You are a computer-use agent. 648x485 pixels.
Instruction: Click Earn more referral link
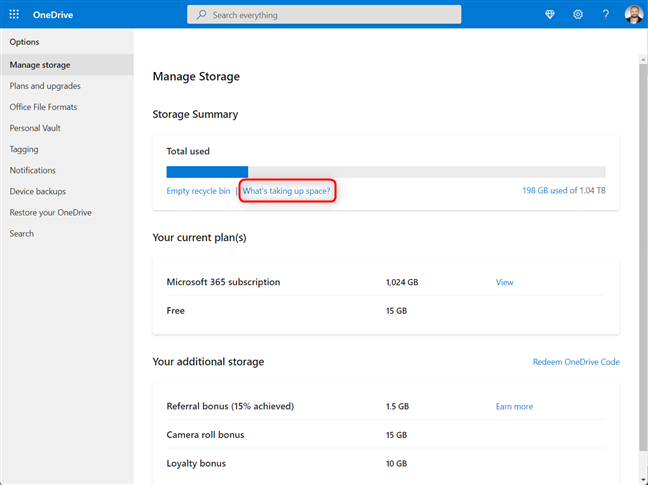514,407
